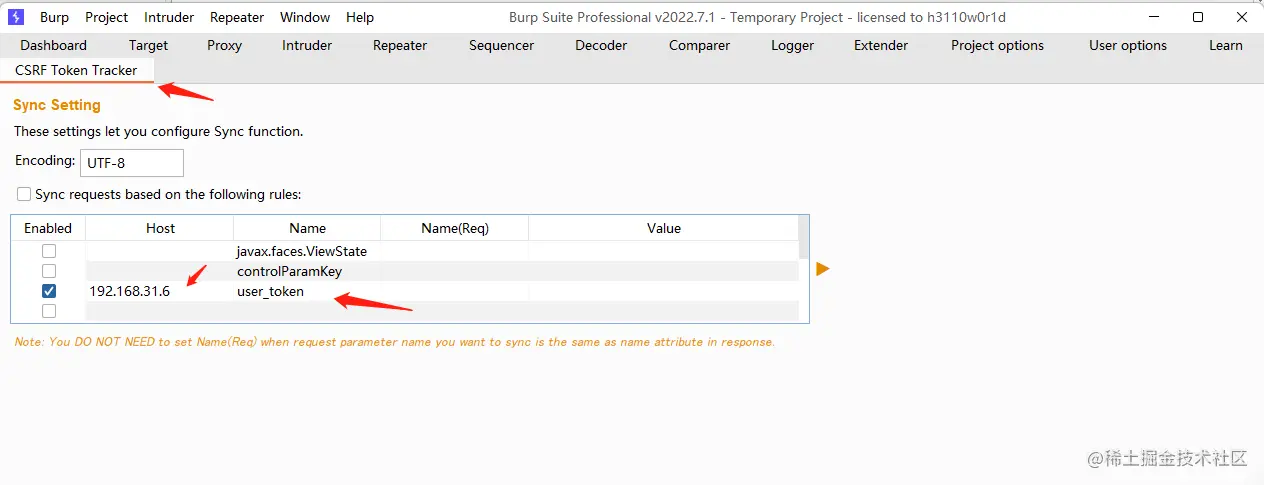Click the Host column header

point(160,228)
